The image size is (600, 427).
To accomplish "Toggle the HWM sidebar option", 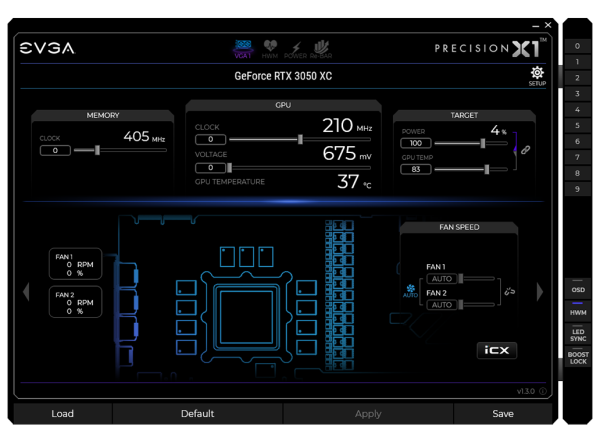I will (578, 311).
